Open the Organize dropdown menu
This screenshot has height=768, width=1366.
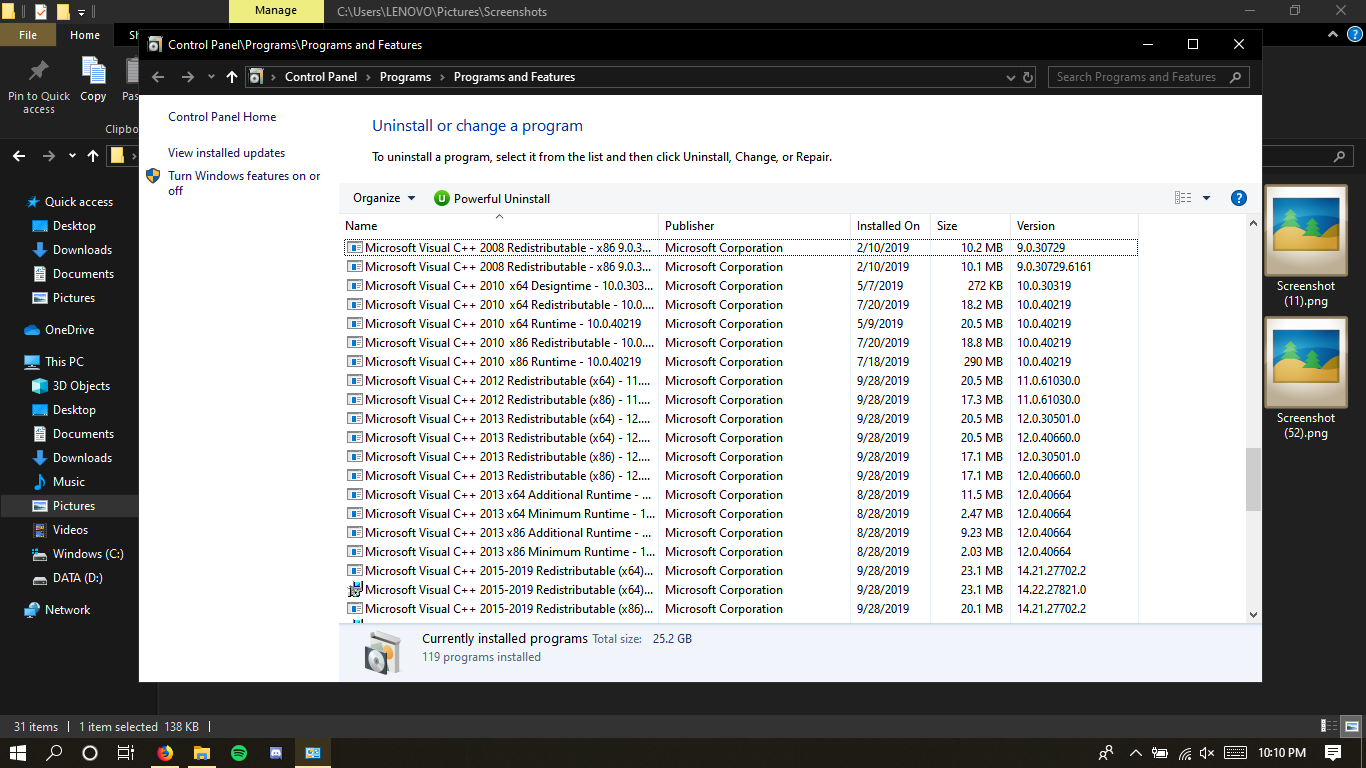point(384,198)
